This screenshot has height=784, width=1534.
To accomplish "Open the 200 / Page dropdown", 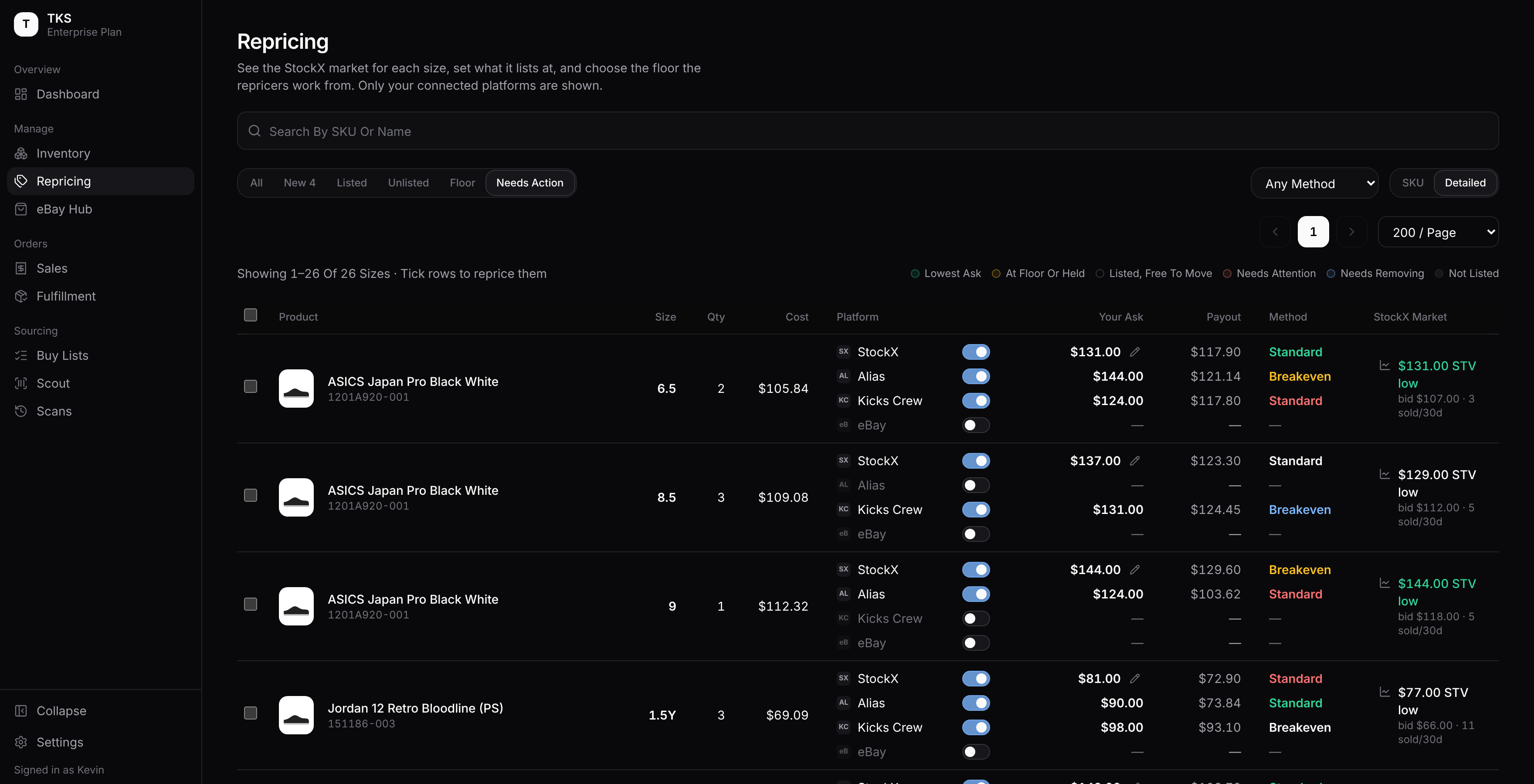I will point(1438,232).
